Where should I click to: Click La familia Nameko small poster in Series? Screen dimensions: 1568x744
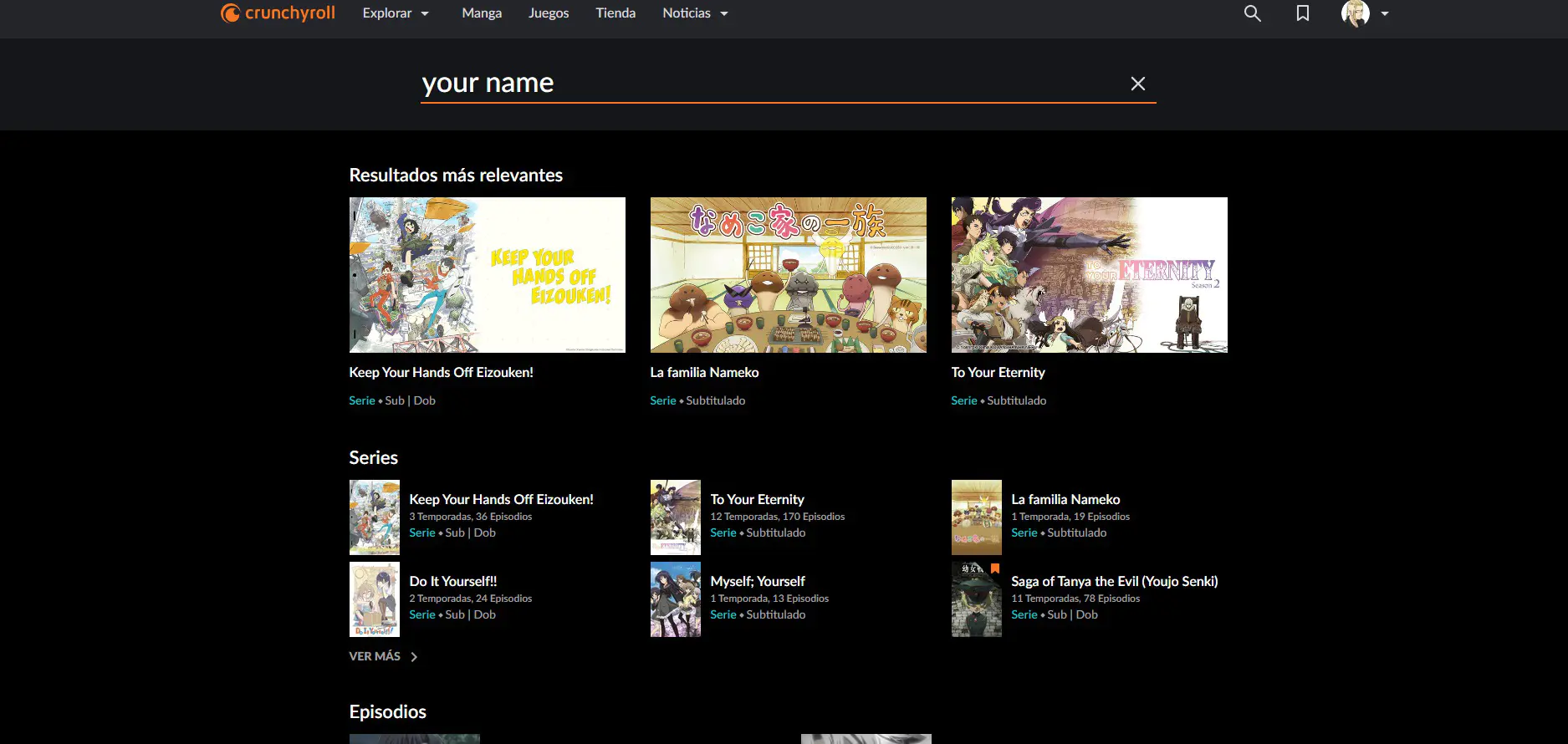tap(977, 517)
